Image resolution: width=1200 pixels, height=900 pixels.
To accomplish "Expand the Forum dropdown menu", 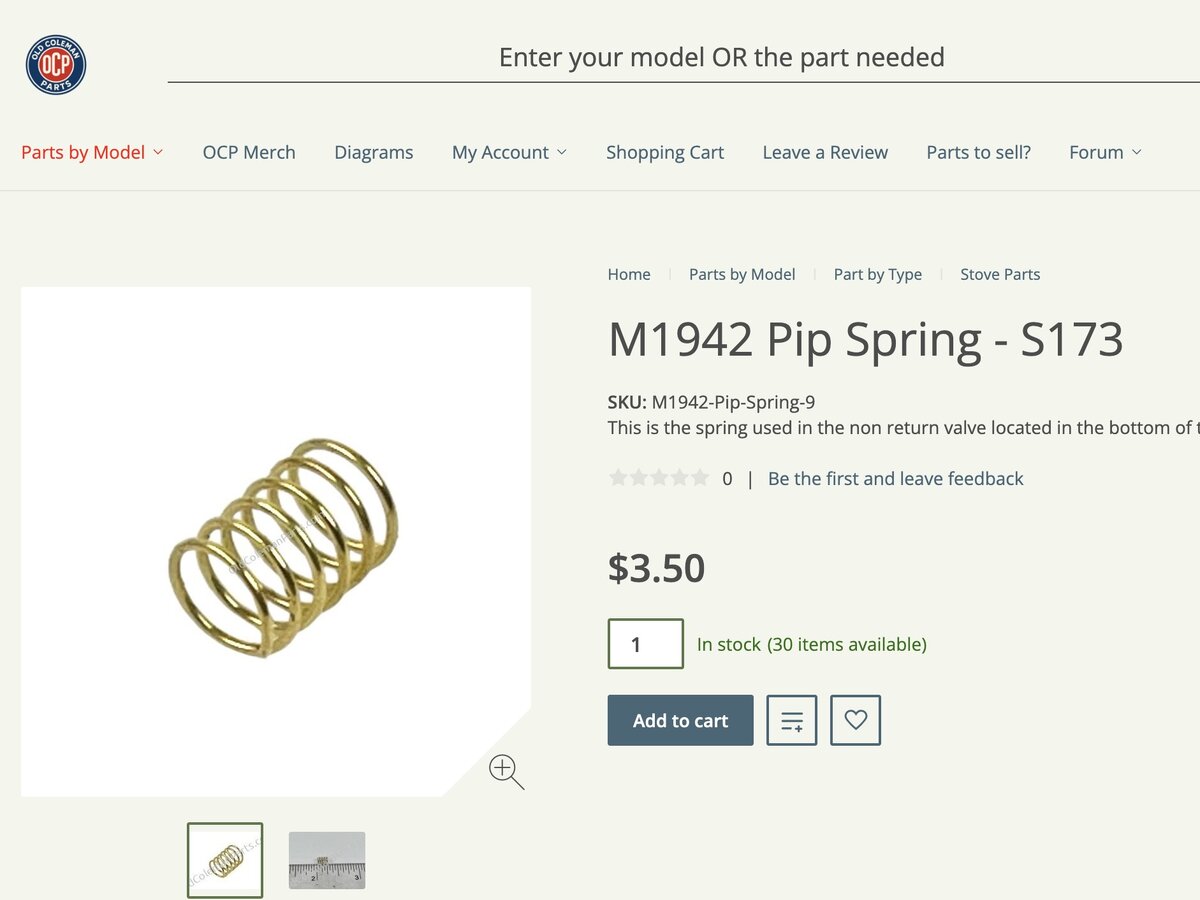I will pos(1105,152).
